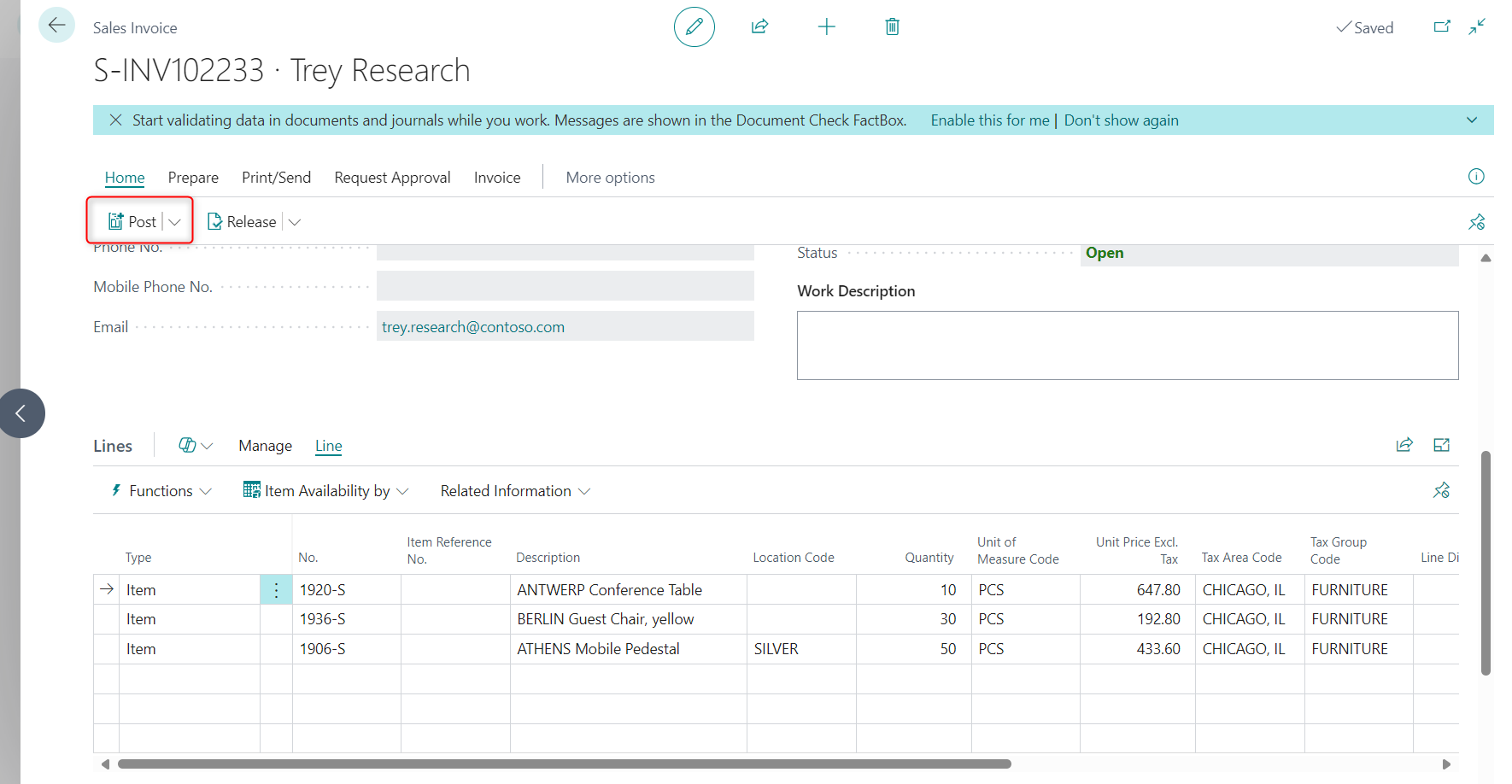
Task: Click item number 1906-S
Action: coord(322,649)
